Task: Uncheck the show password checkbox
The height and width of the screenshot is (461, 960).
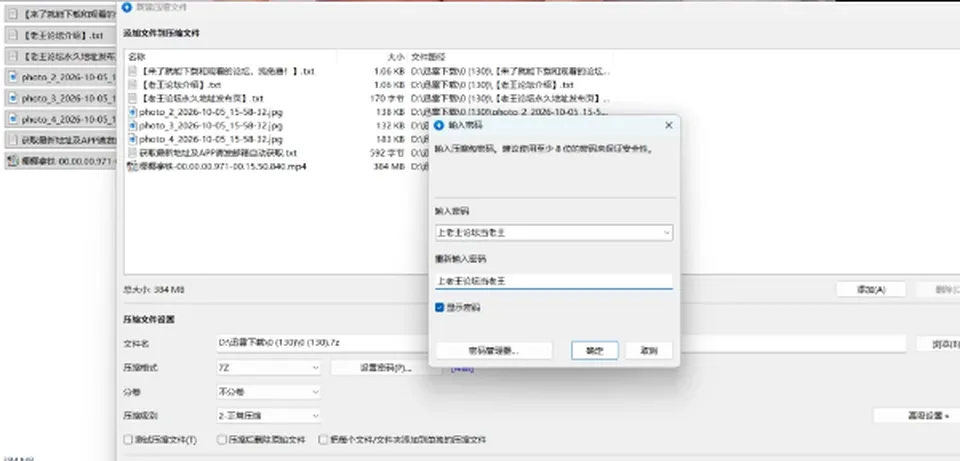Action: (x=440, y=307)
